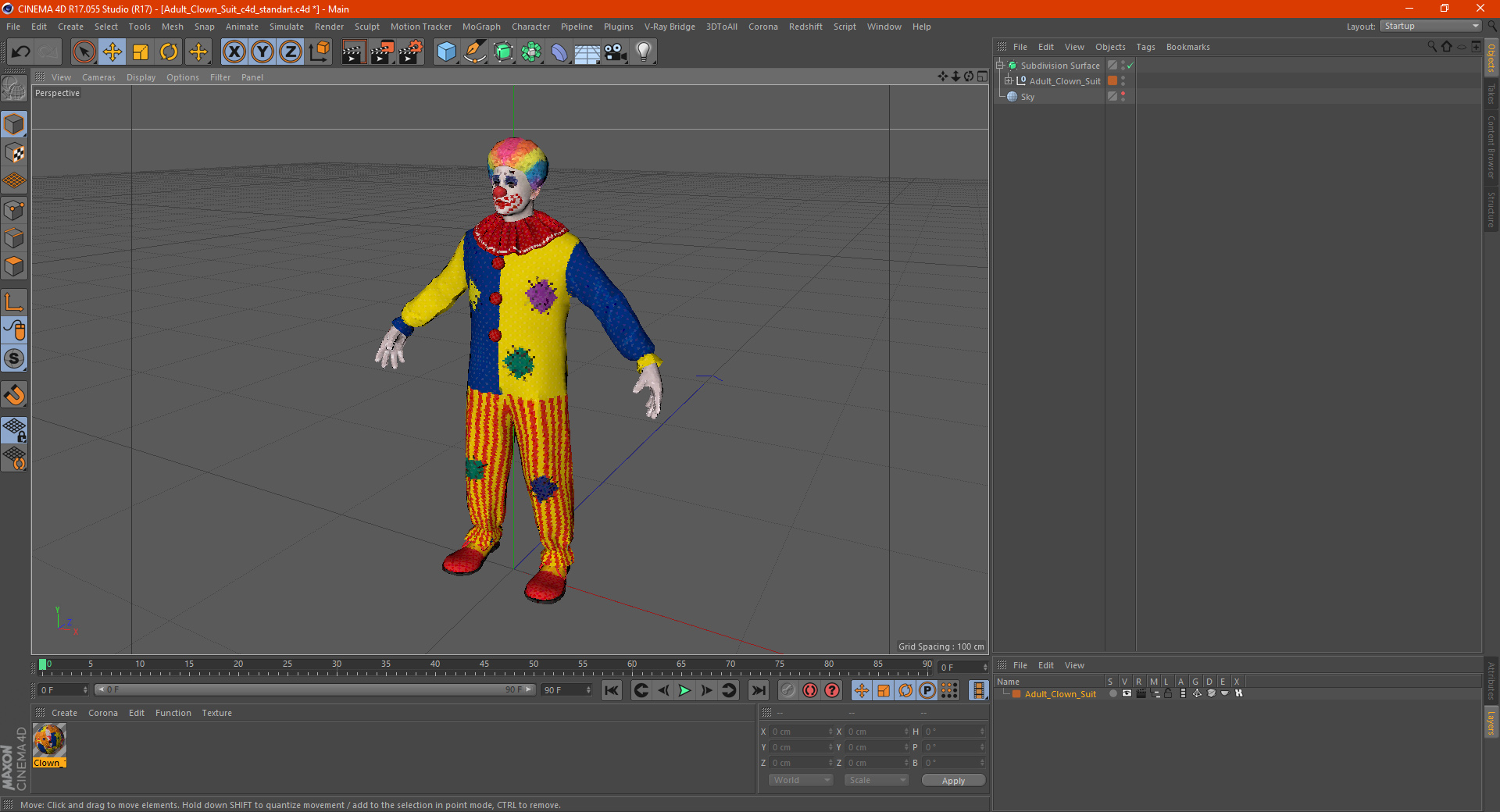1500x812 pixels.
Task: Open the World coordinate dropdown
Action: click(801, 780)
